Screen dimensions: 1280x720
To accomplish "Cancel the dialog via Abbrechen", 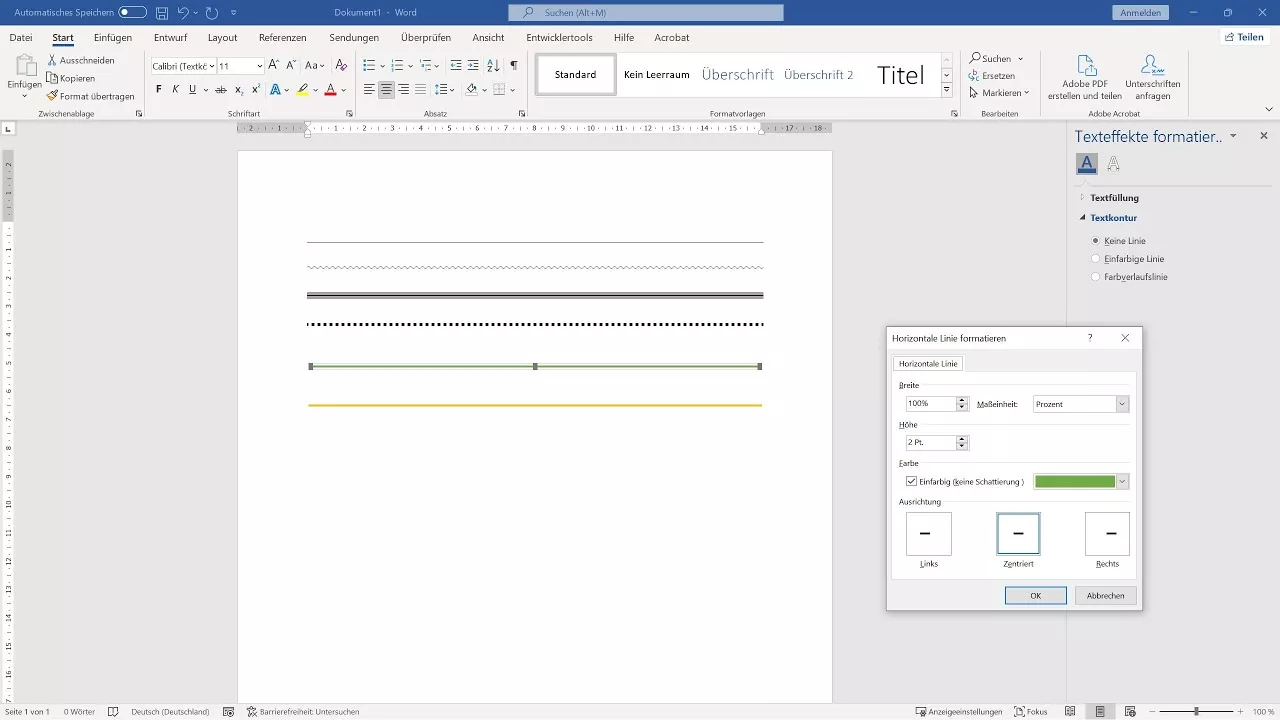I will (1105, 595).
